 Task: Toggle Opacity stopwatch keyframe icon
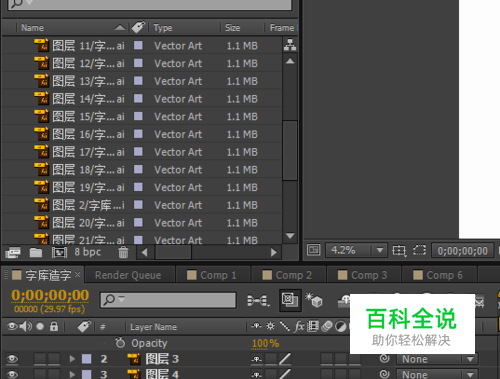pyautogui.click(x=120, y=342)
